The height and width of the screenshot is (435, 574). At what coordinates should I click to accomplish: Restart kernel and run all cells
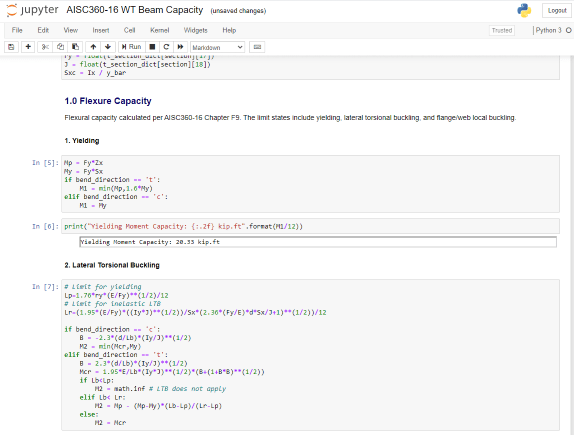coord(180,47)
